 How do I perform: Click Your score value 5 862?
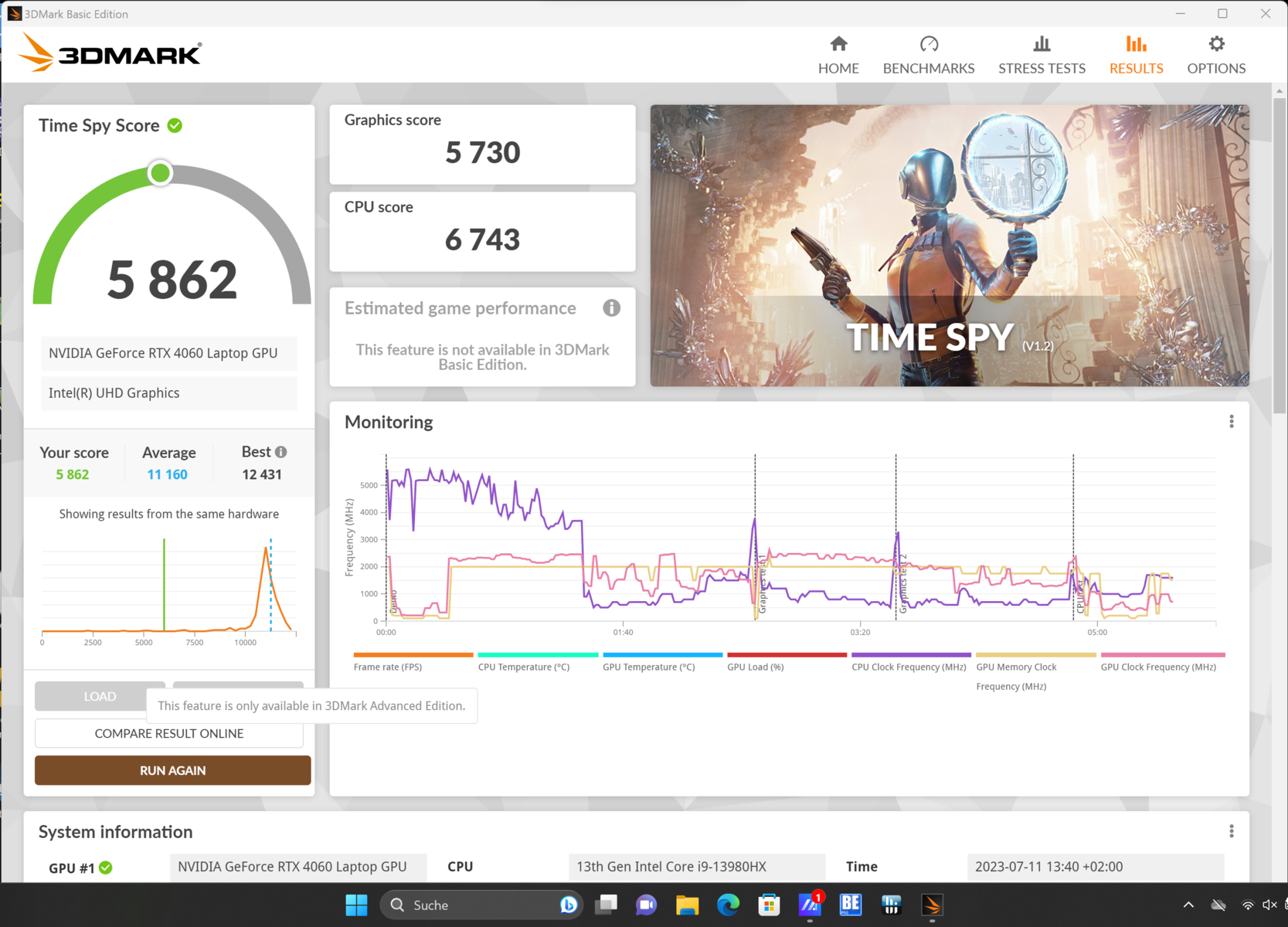pyautogui.click(x=73, y=474)
